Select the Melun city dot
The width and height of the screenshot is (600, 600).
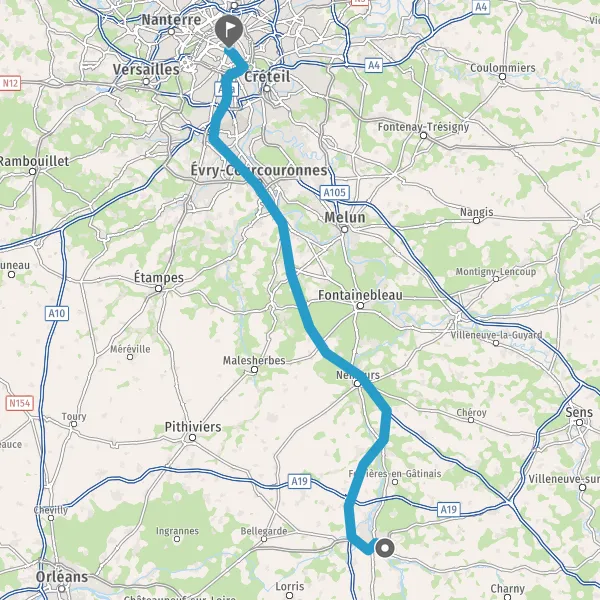pyautogui.click(x=344, y=229)
